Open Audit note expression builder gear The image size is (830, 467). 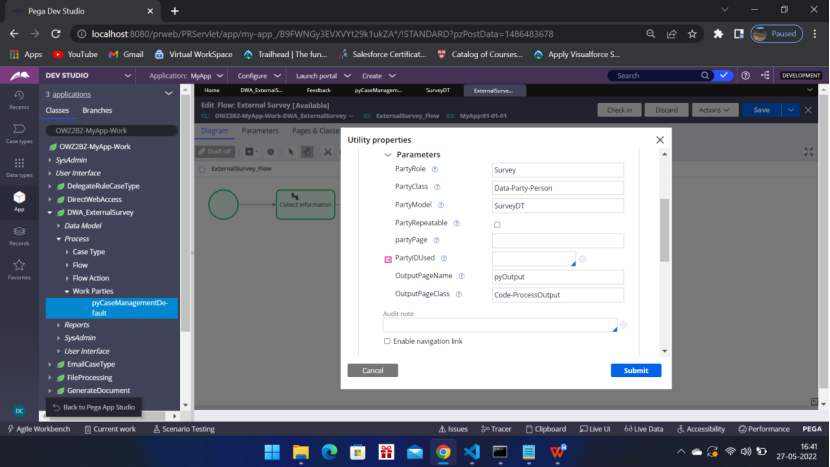pos(623,325)
